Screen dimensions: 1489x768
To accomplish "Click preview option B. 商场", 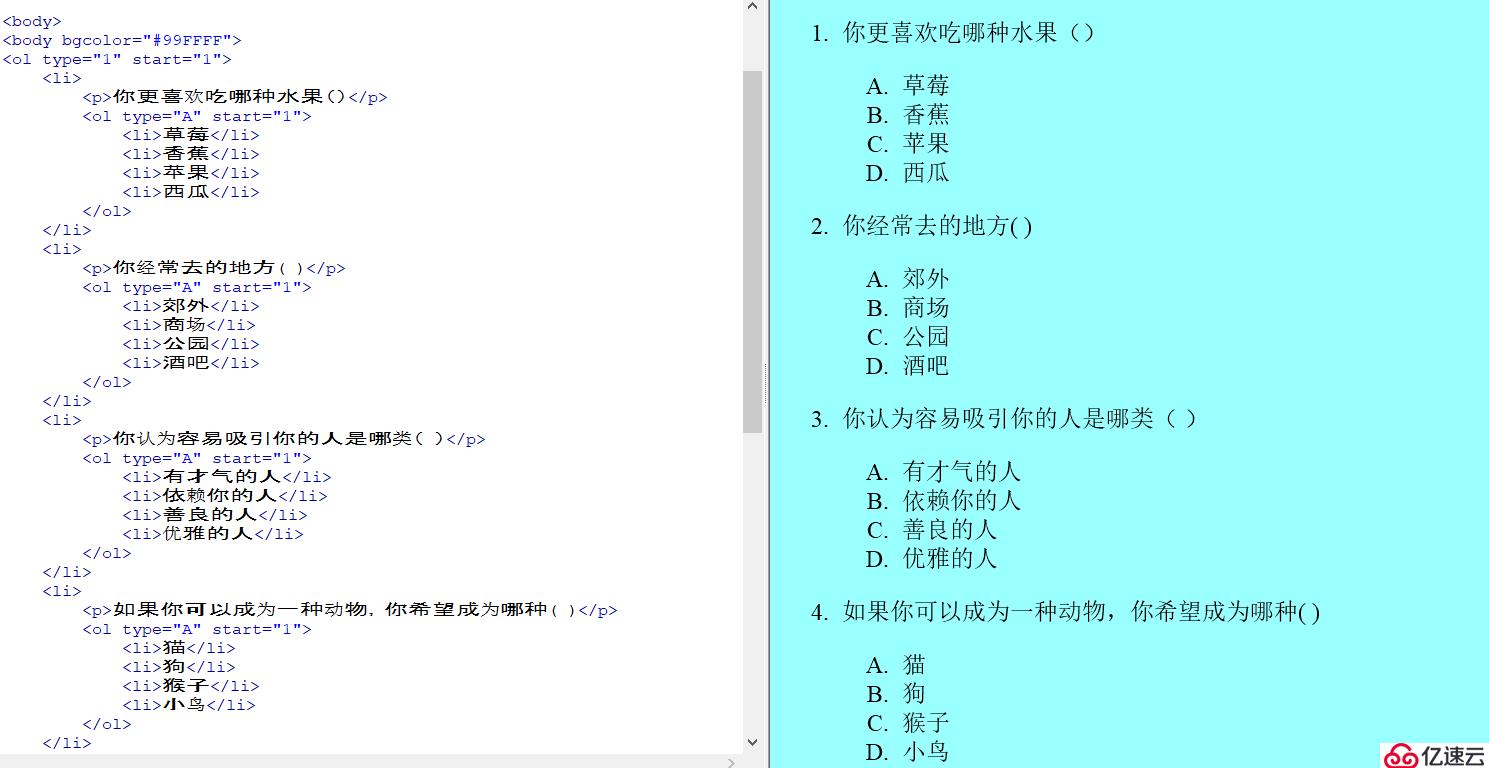I will [x=907, y=308].
